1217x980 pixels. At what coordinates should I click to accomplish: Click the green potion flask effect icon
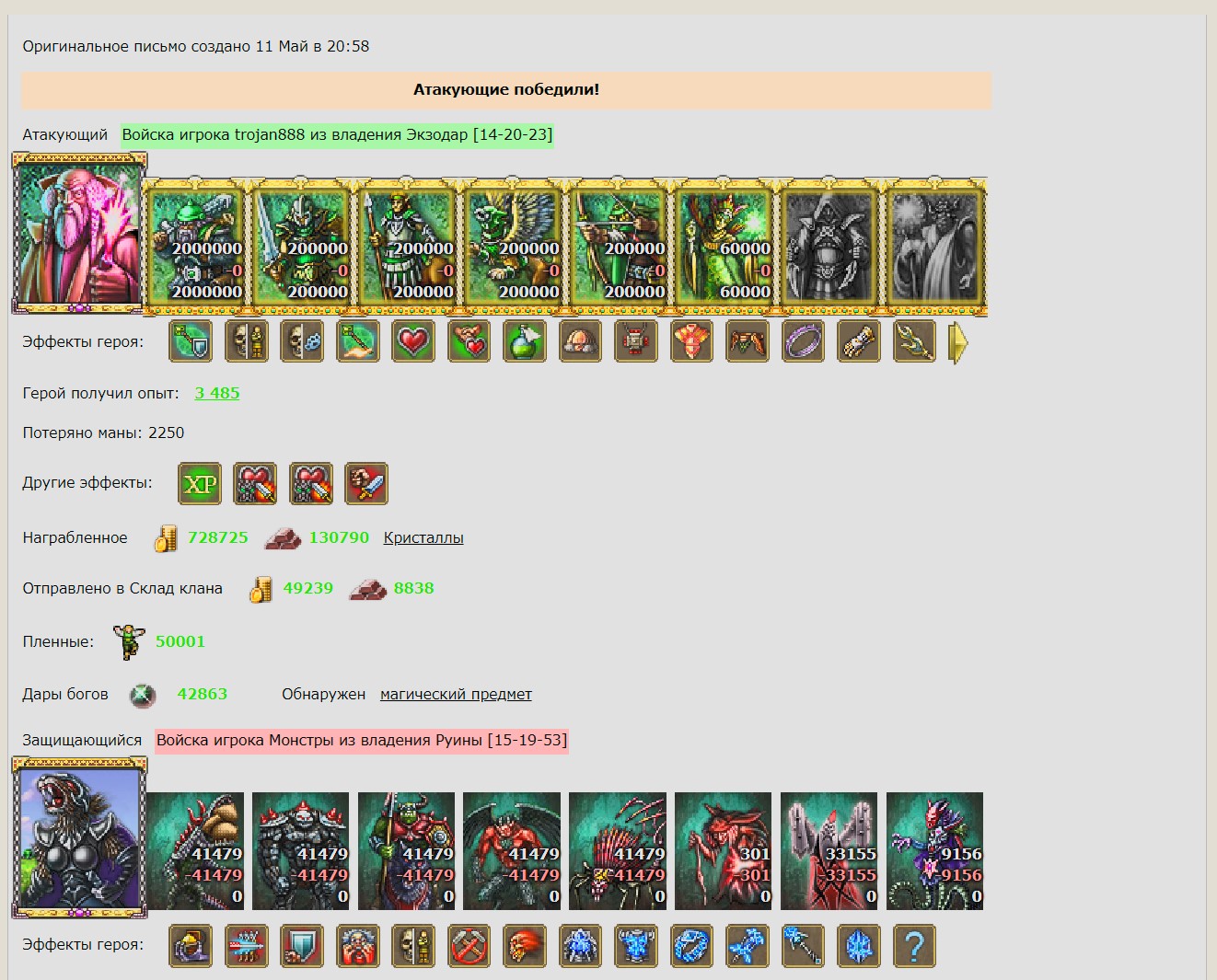point(525,341)
